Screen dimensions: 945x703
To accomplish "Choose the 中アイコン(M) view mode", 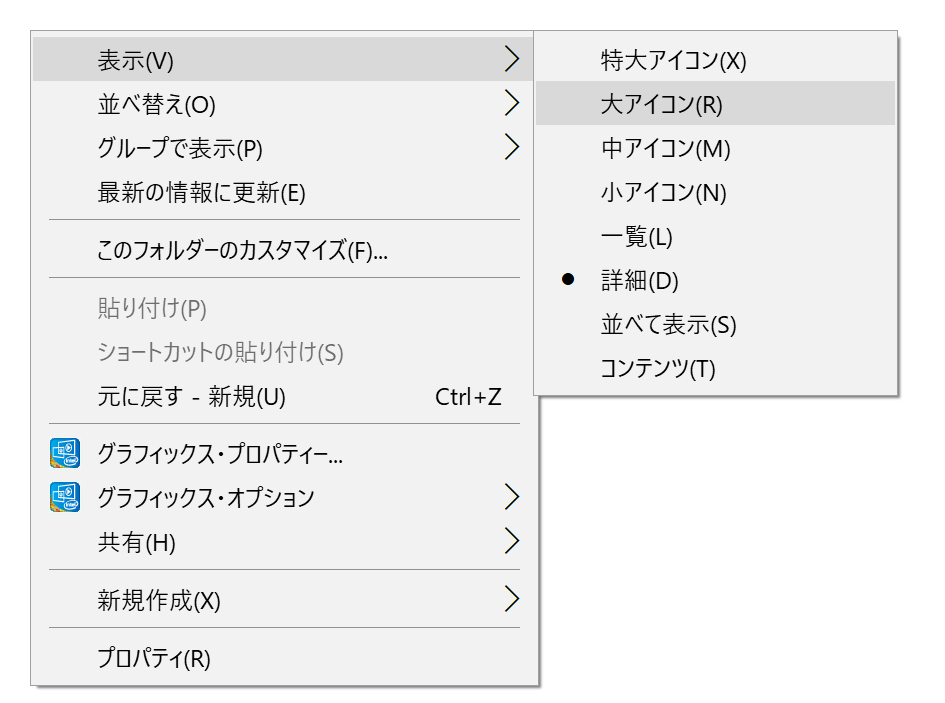I will pyautogui.click(x=715, y=147).
